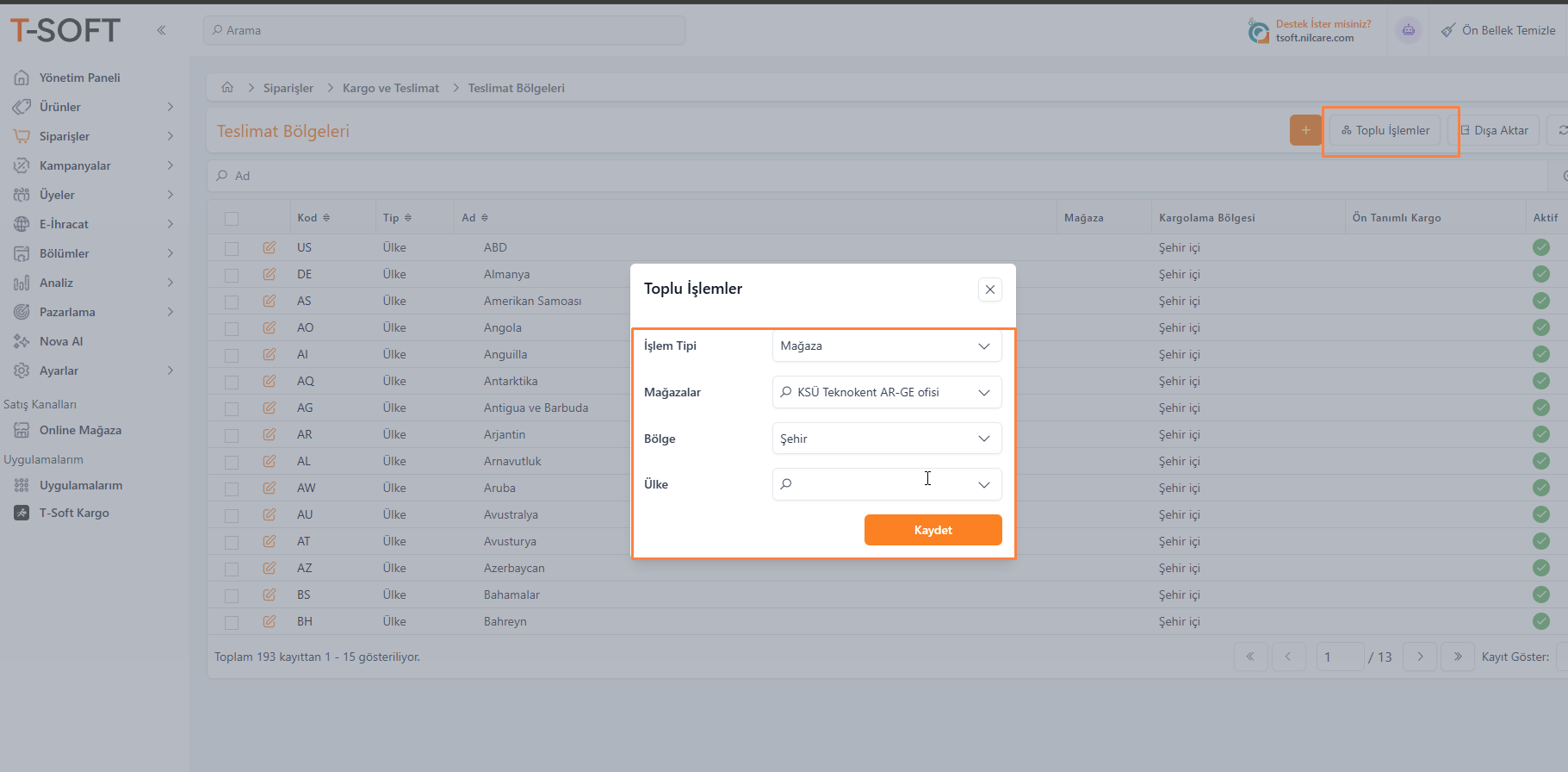Click the Arama search field
This screenshot has height=772, width=1568.
pos(444,30)
